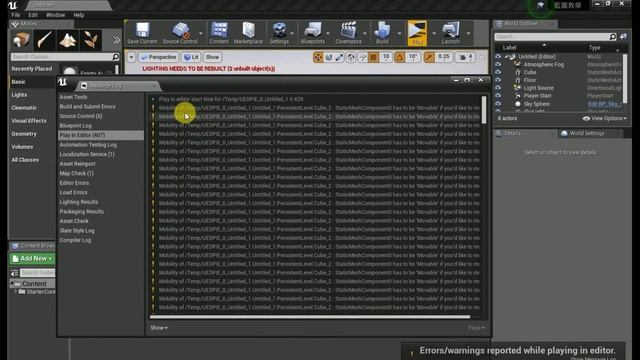
Task: Open the Edit BP_Sky link
Action: [x=605, y=104]
